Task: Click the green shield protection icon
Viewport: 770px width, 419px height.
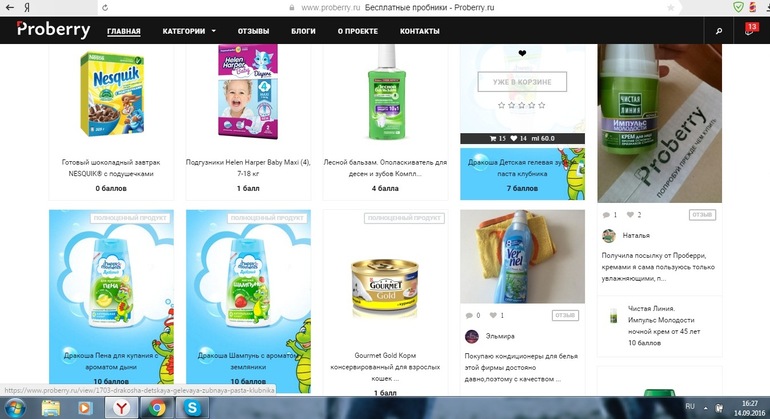Action: 738,7
